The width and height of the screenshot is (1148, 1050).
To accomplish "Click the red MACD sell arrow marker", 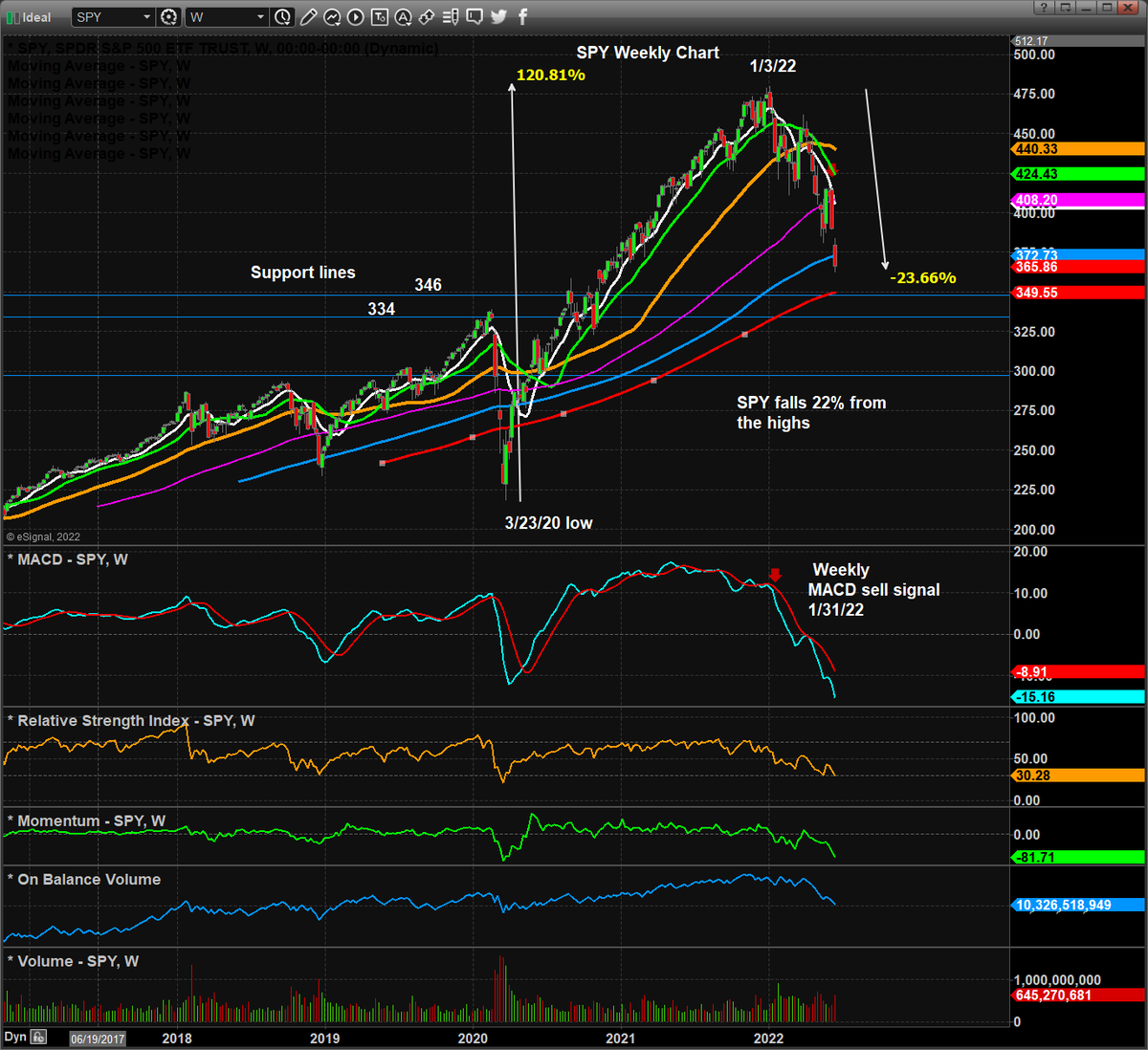I will pos(776,575).
